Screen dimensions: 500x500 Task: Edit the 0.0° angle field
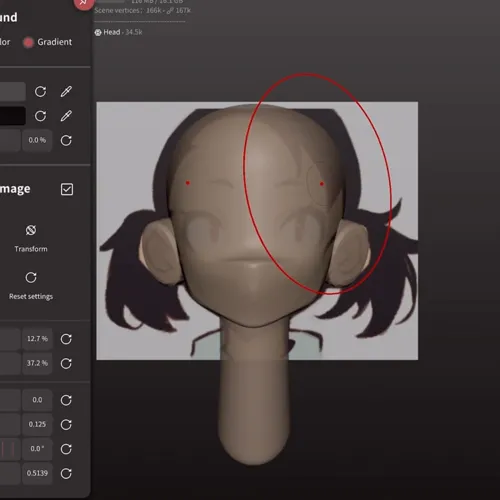37,449
